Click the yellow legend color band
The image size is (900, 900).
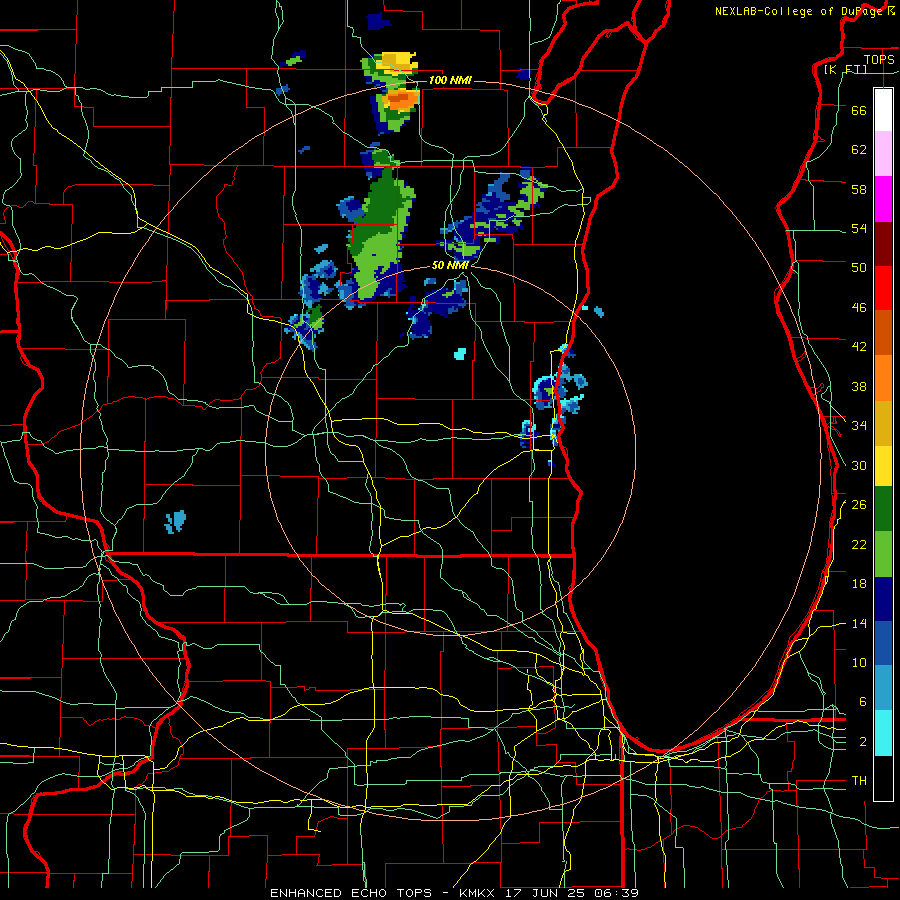pos(883,466)
